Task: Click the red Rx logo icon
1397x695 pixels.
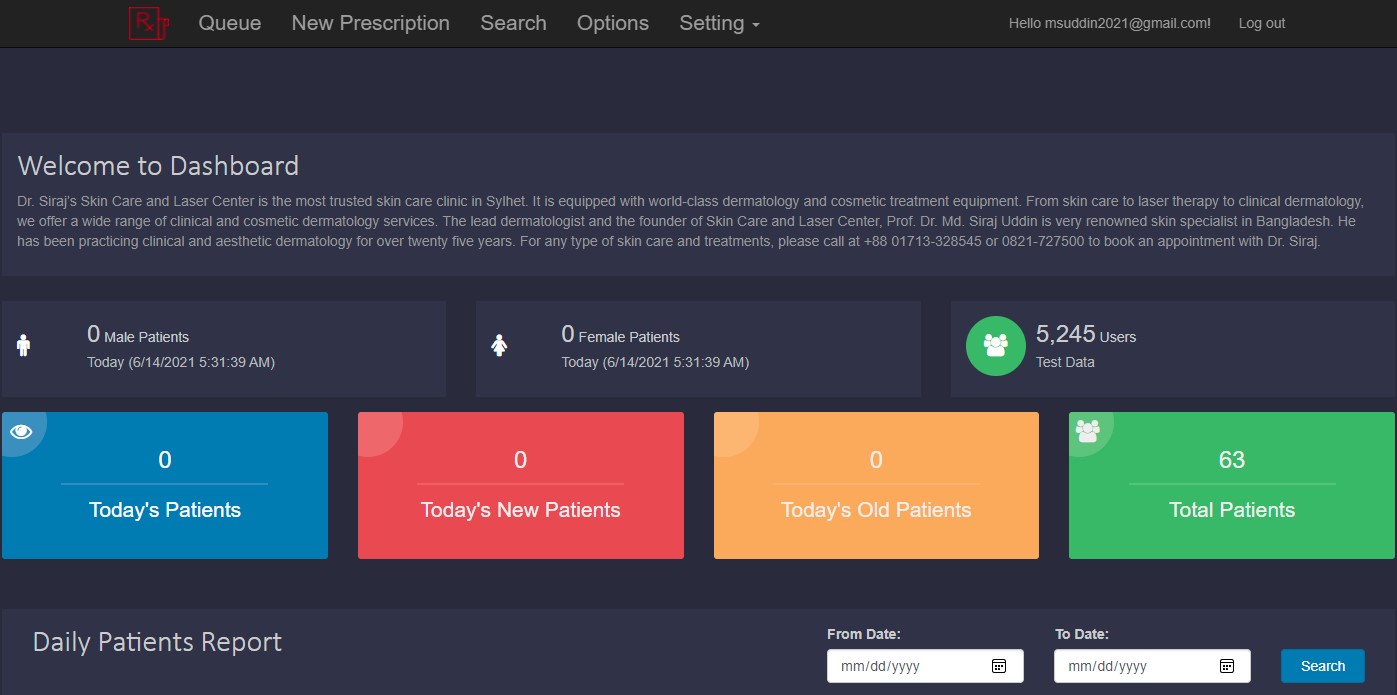Action: 148,23
